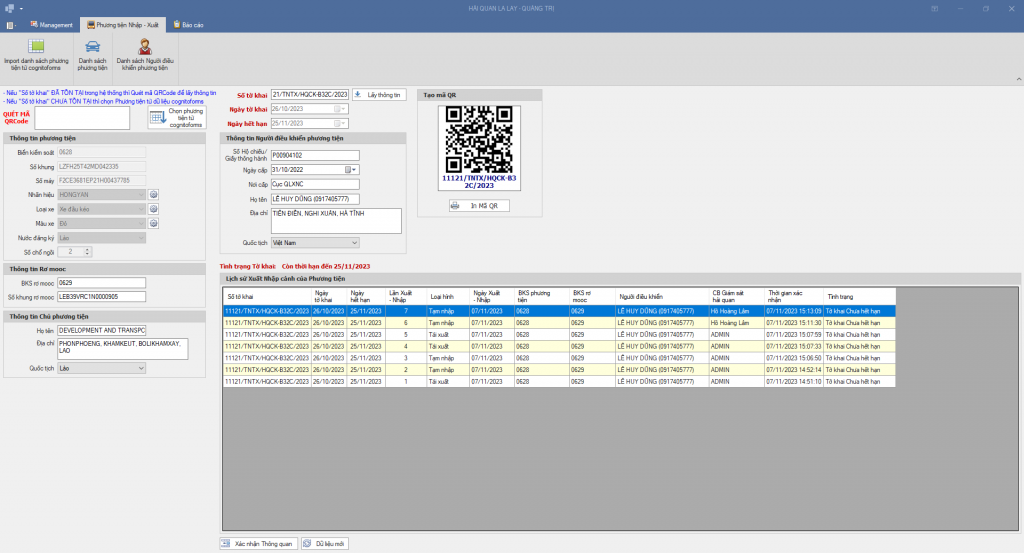Select the Phương tiện Nhập - Xuất tab
This screenshot has height=553, width=1024.
tap(123, 25)
